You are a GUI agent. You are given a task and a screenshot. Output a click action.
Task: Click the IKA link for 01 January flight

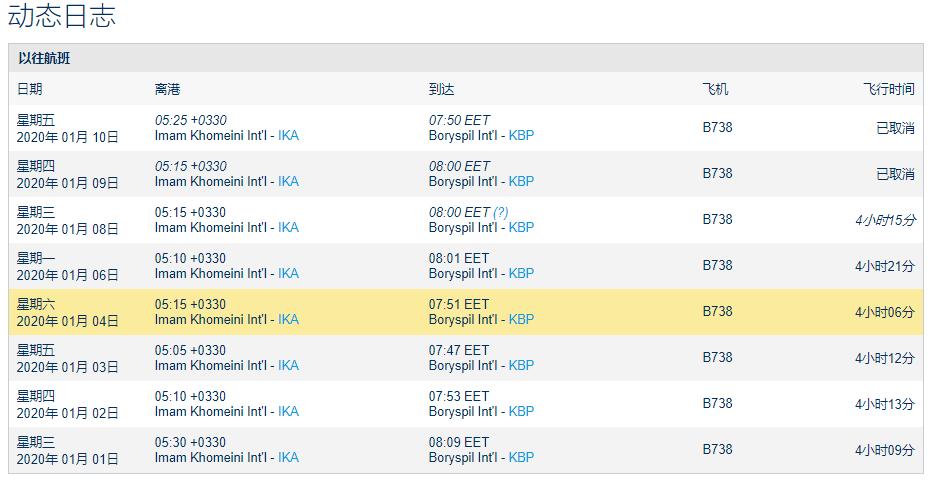coord(288,457)
